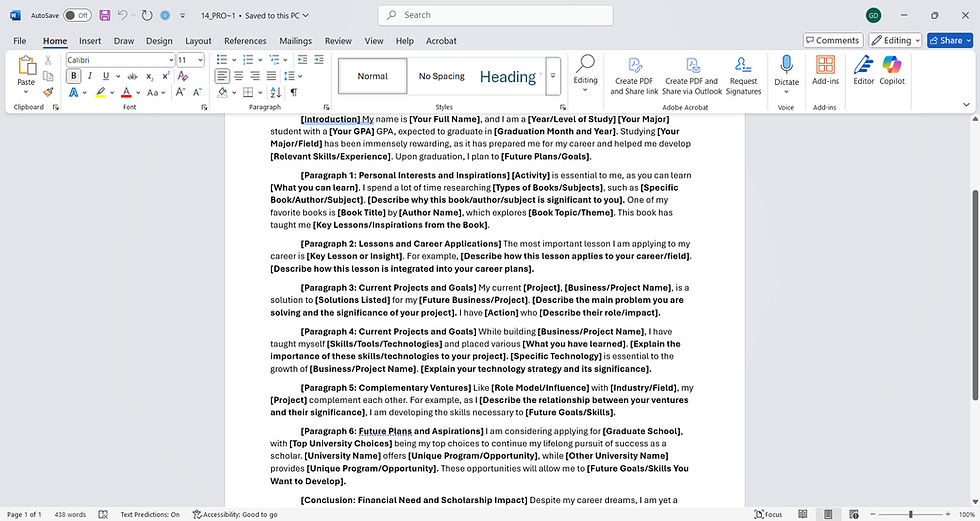Apply superscript formatting
The image size is (980, 521).
[x=166, y=76]
